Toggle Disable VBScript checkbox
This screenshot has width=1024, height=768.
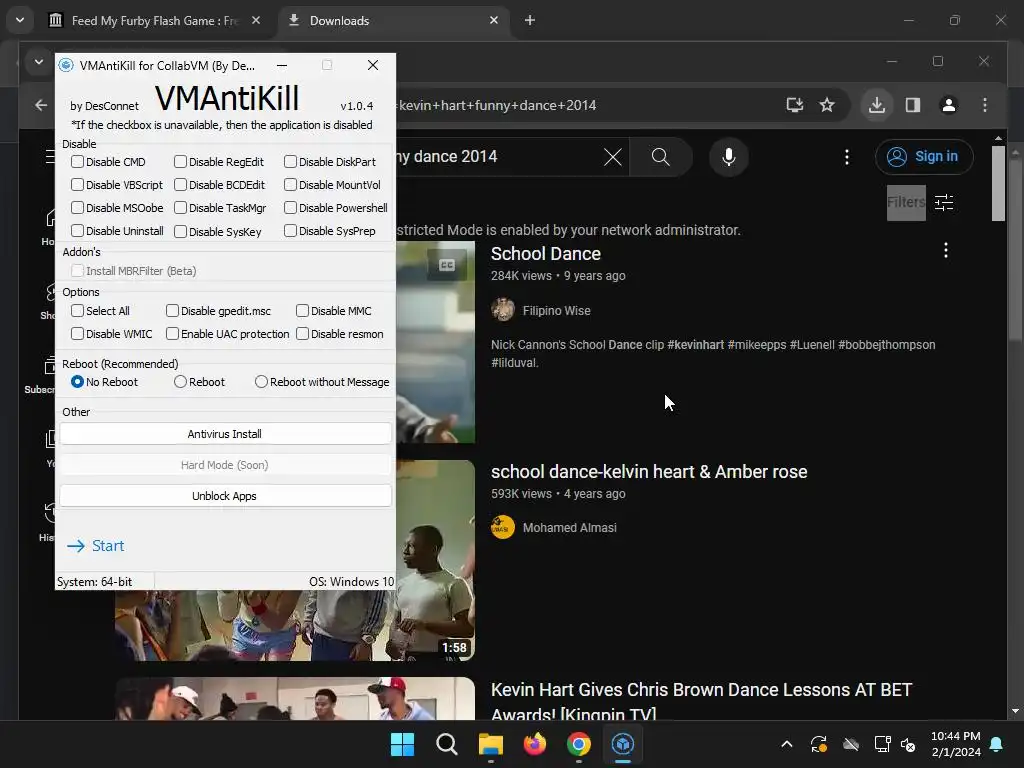click(77, 185)
